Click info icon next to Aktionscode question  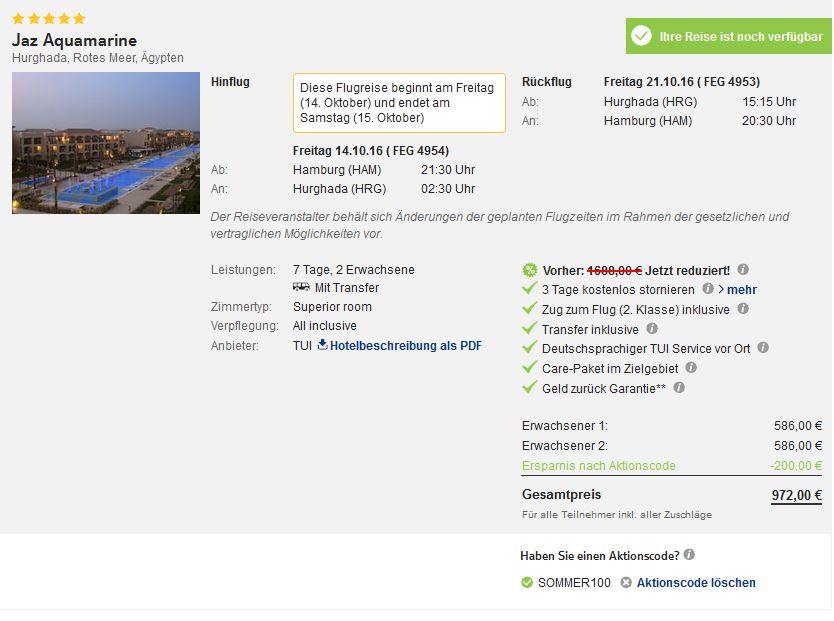[689, 555]
